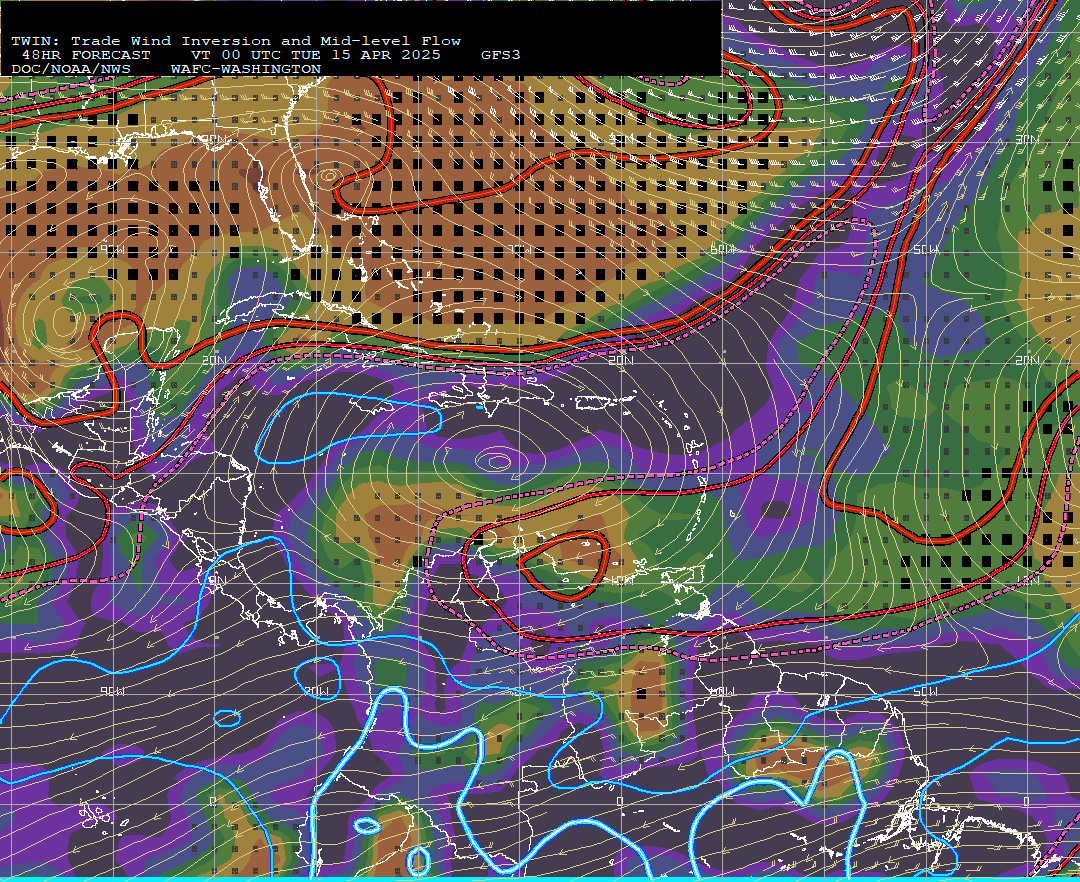The width and height of the screenshot is (1080, 882).
Task: Select the '48HR FORECAST' header text
Action: (86, 55)
